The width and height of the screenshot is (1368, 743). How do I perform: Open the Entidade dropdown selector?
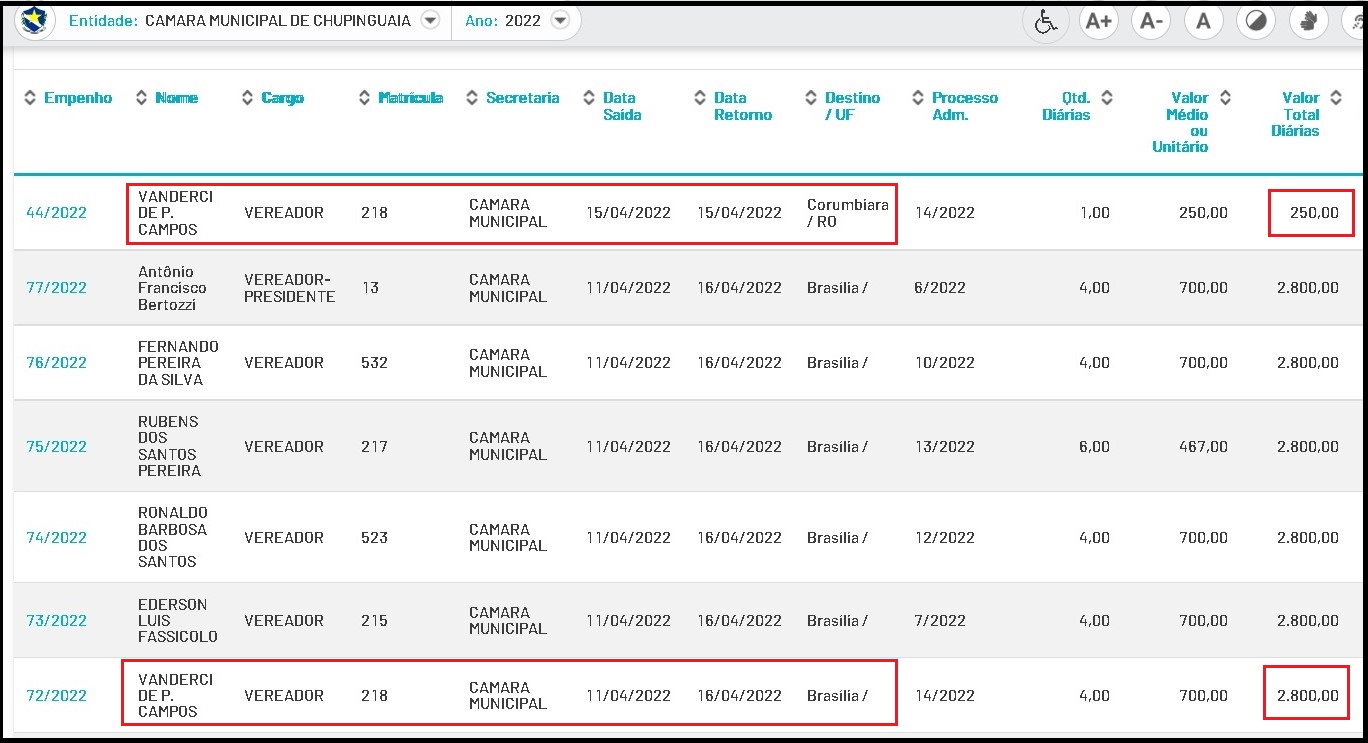pyautogui.click(x=430, y=20)
